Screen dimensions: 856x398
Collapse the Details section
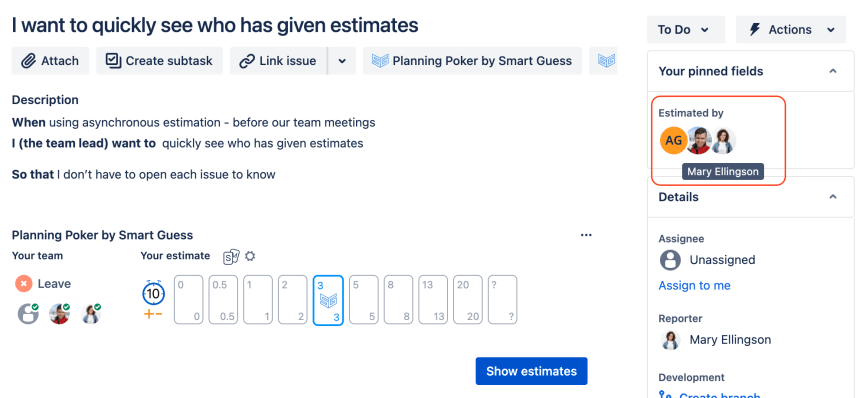point(833,197)
